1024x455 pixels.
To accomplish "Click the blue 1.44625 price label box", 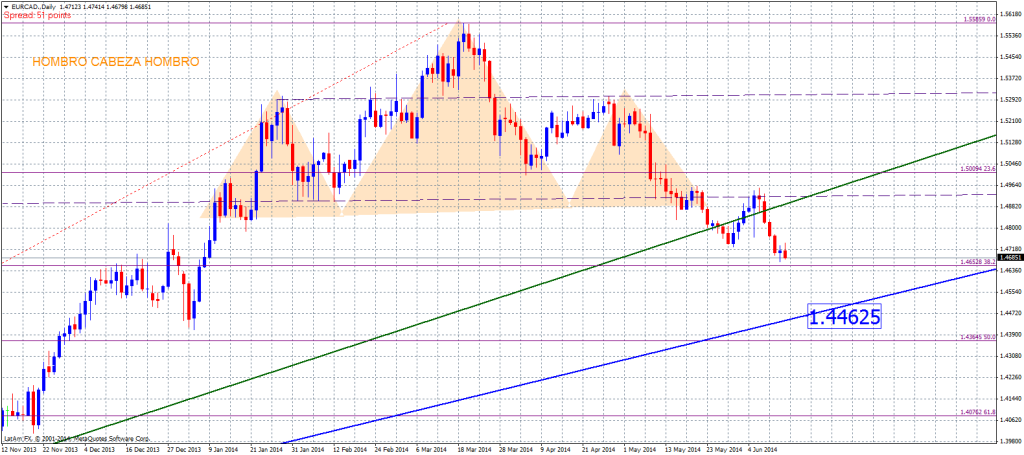I will pos(844,317).
